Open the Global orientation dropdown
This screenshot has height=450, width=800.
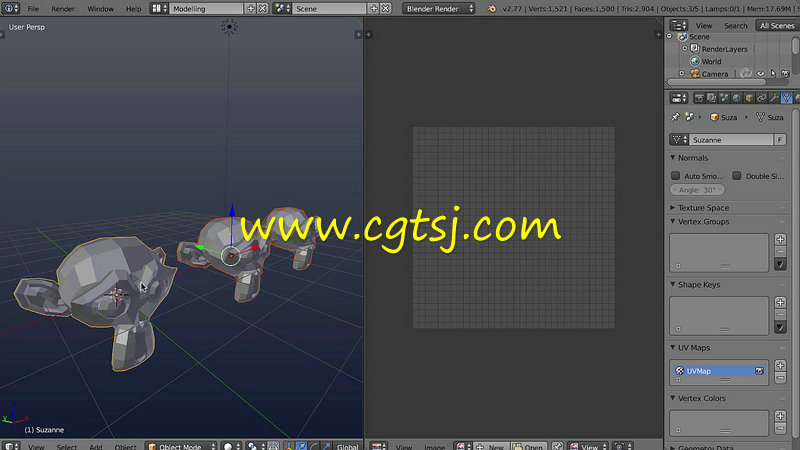[348, 446]
